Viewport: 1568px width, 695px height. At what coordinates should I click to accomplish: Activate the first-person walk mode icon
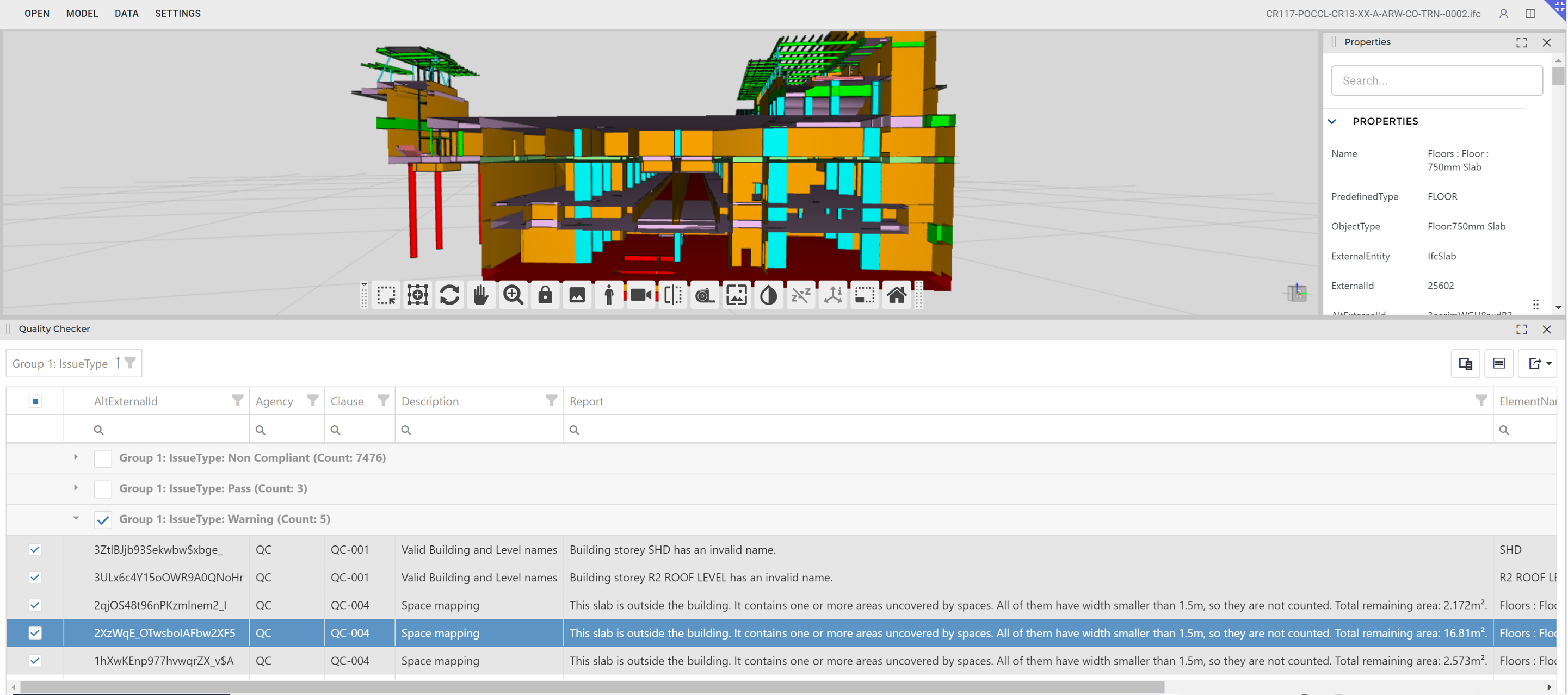tap(609, 295)
